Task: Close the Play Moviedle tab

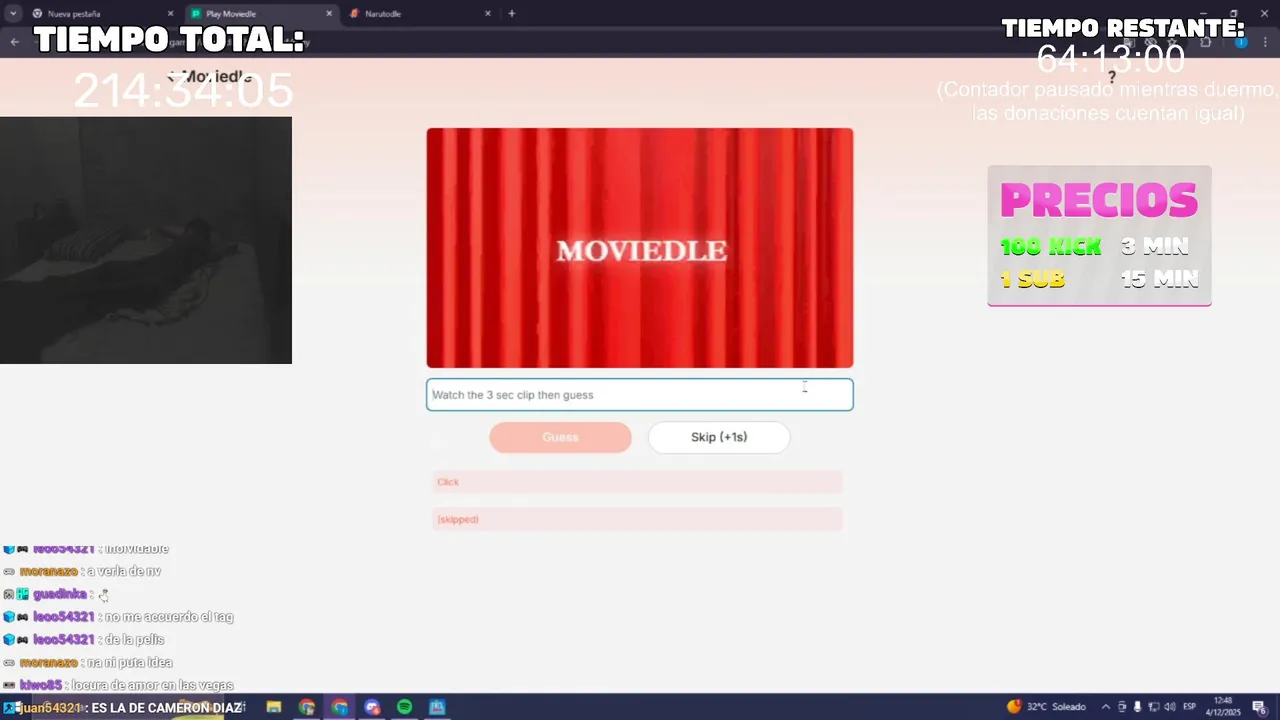Action: (329, 14)
